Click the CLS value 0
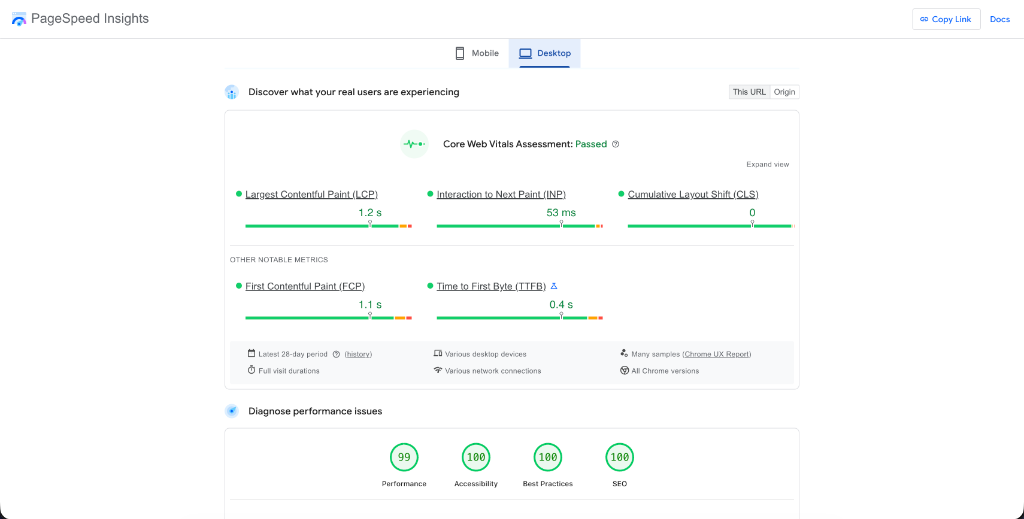Image resolution: width=1024 pixels, height=519 pixels. pyautogui.click(x=752, y=213)
